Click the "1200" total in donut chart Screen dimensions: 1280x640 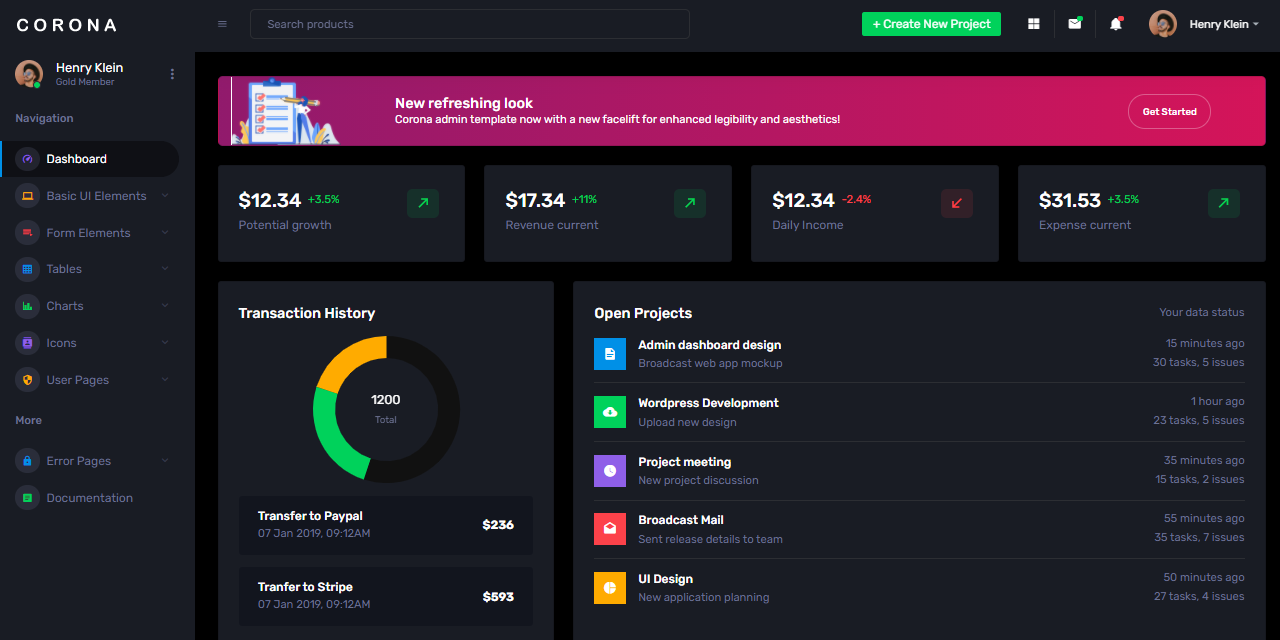pyautogui.click(x=386, y=400)
